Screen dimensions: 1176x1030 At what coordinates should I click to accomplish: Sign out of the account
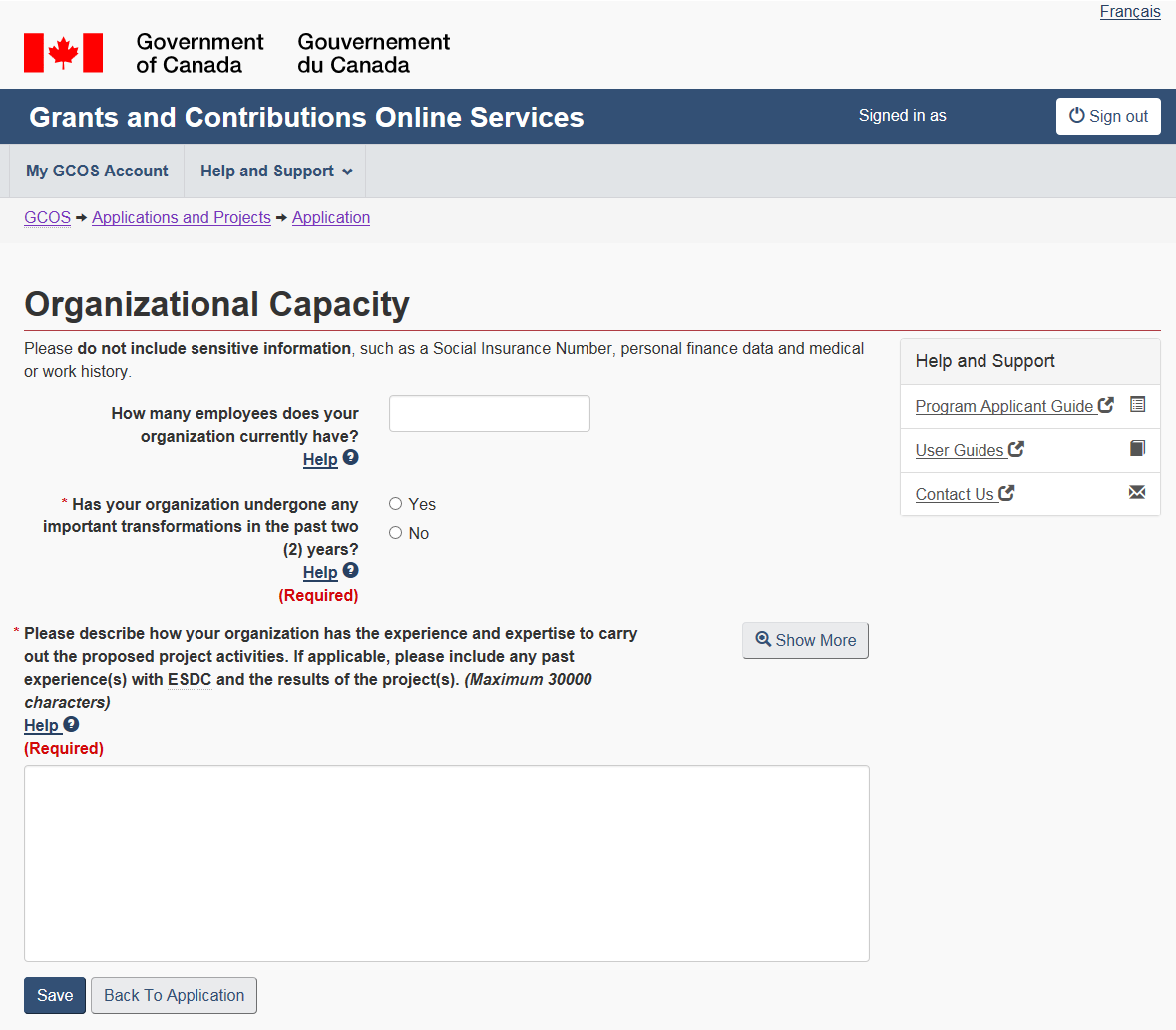click(x=1107, y=116)
